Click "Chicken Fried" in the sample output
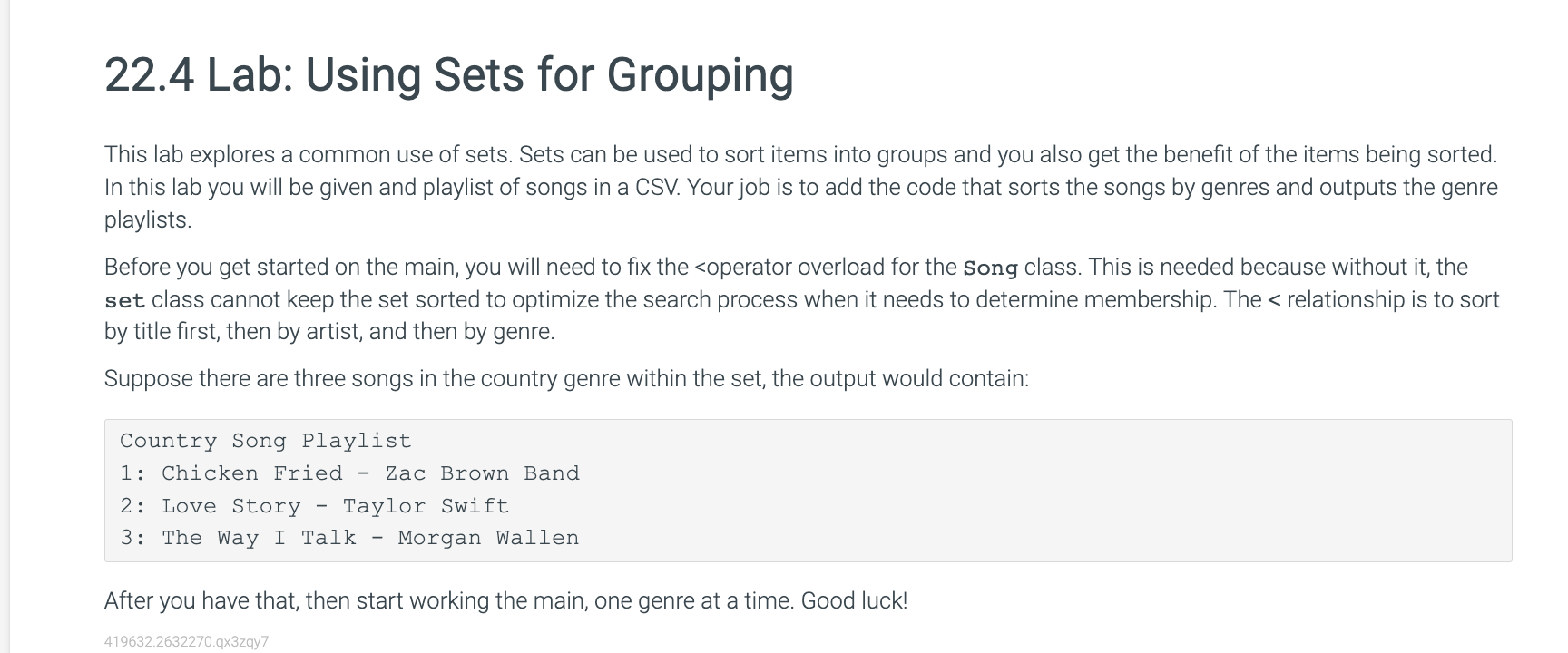 pyautogui.click(x=252, y=473)
